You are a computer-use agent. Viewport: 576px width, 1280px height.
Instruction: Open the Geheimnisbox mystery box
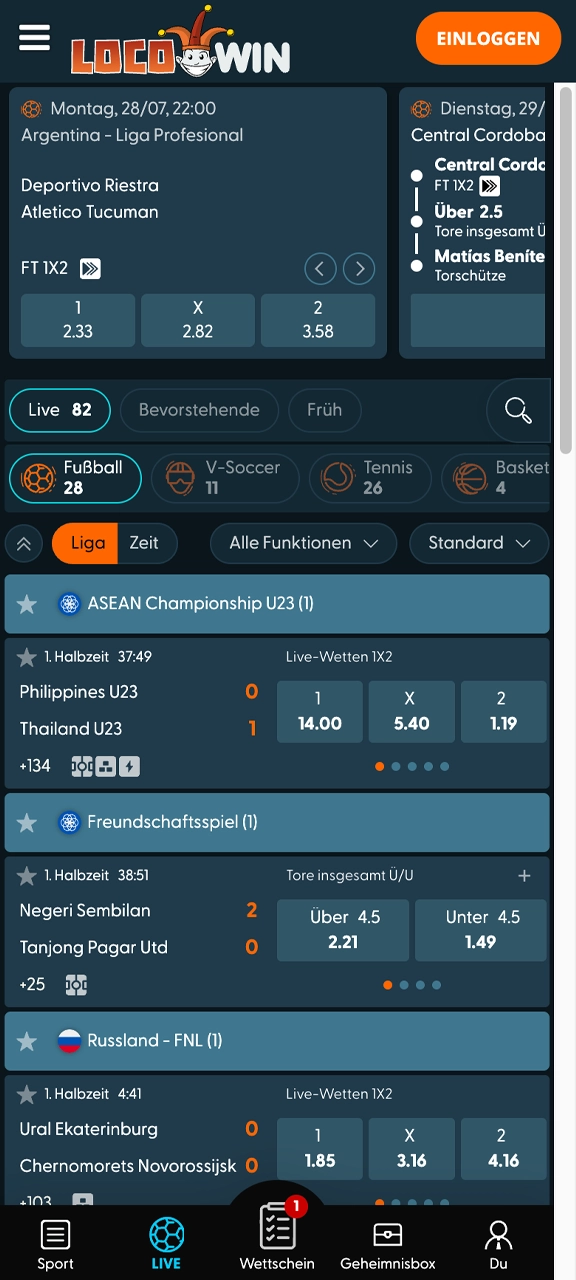click(x=388, y=1244)
